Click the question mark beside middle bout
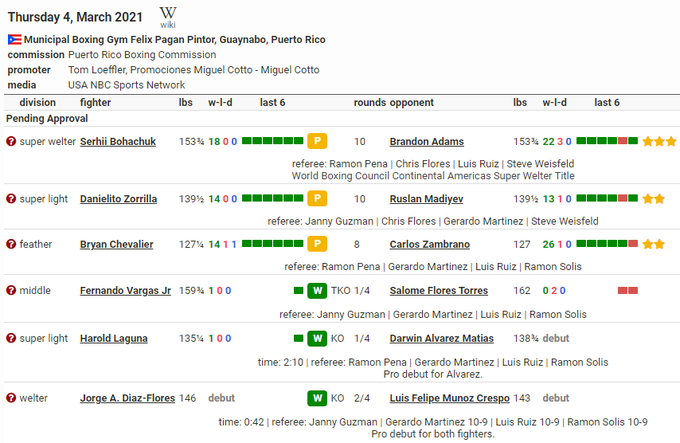680x443 pixels. tap(11, 291)
